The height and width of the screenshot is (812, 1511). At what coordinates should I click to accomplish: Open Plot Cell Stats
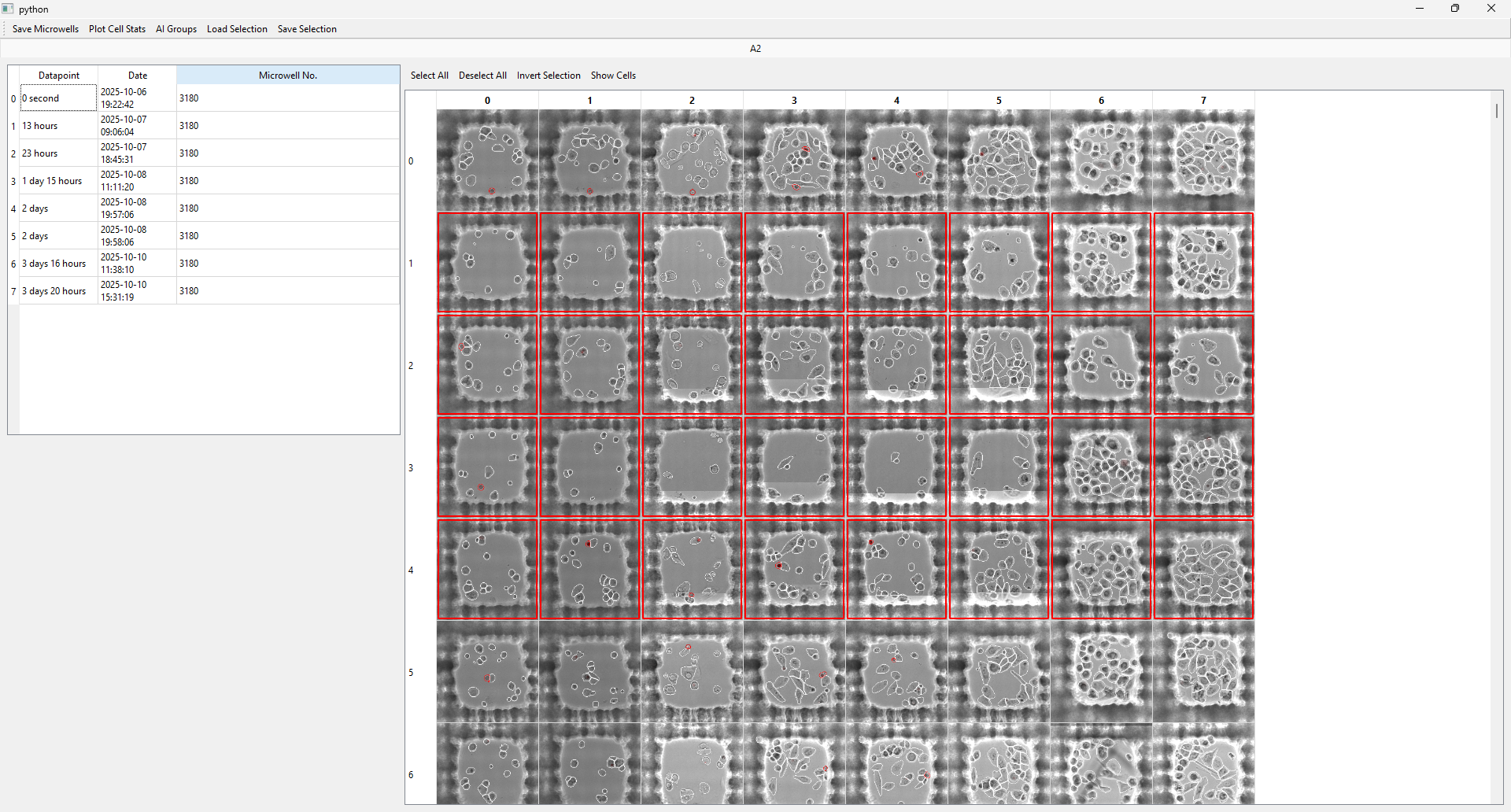click(117, 29)
